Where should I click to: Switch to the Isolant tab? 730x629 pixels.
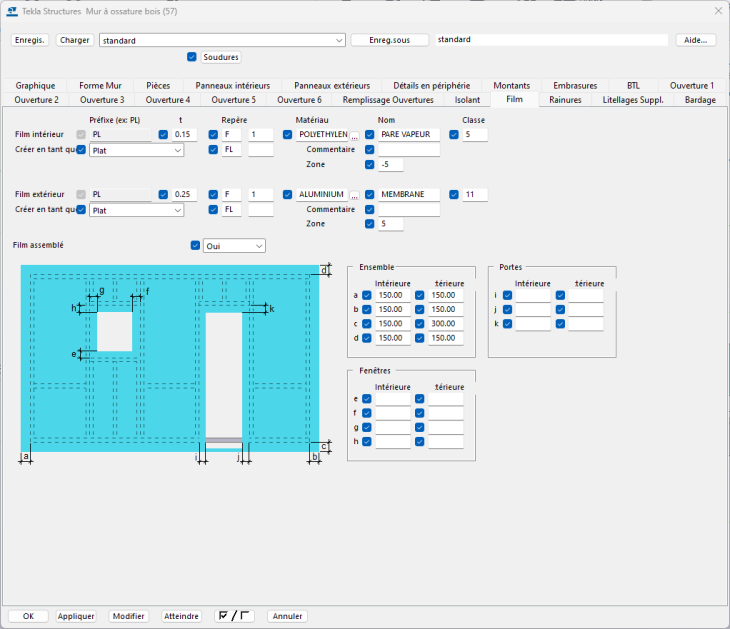click(x=467, y=100)
